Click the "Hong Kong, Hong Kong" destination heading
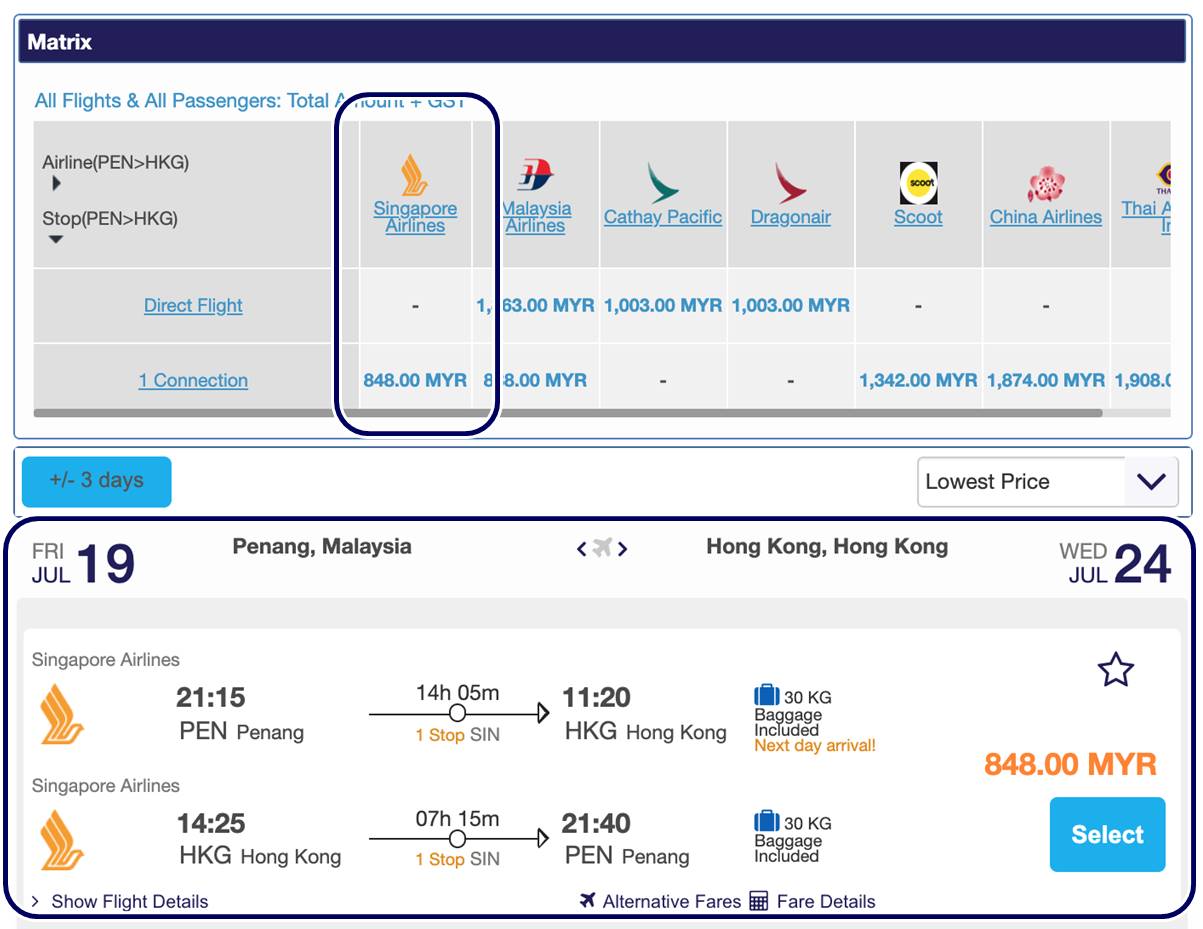 (x=827, y=546)
